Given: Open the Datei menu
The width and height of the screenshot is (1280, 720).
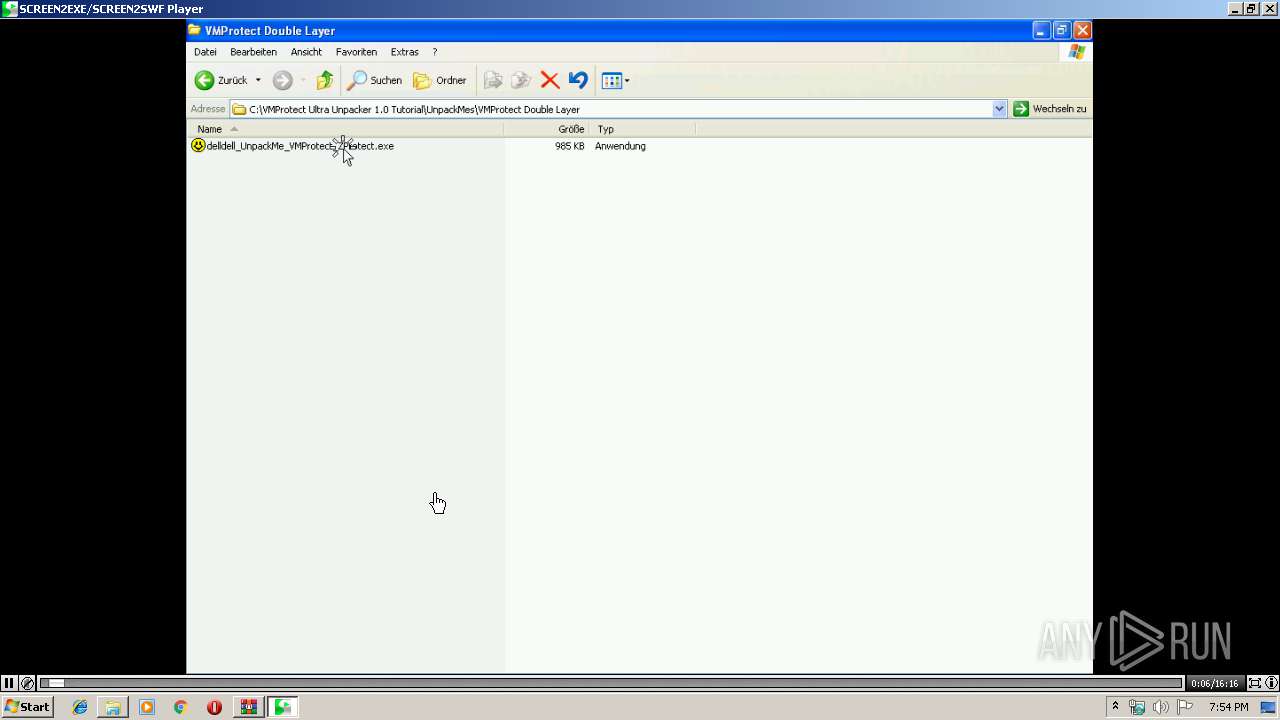Looking at the screenshot, I should pyautogui.click(x=205, y=52).
